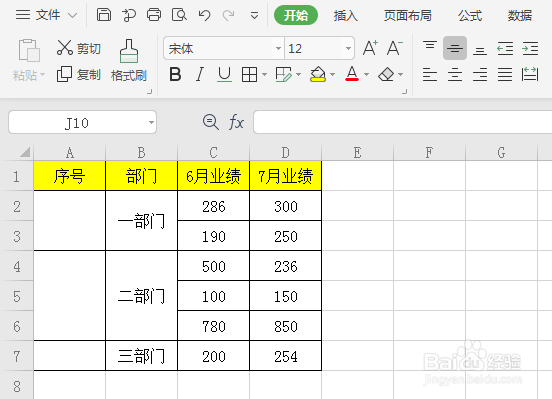Open the clipboard group dialog launcher
The image size is (552, 399).
coord(150,92)
